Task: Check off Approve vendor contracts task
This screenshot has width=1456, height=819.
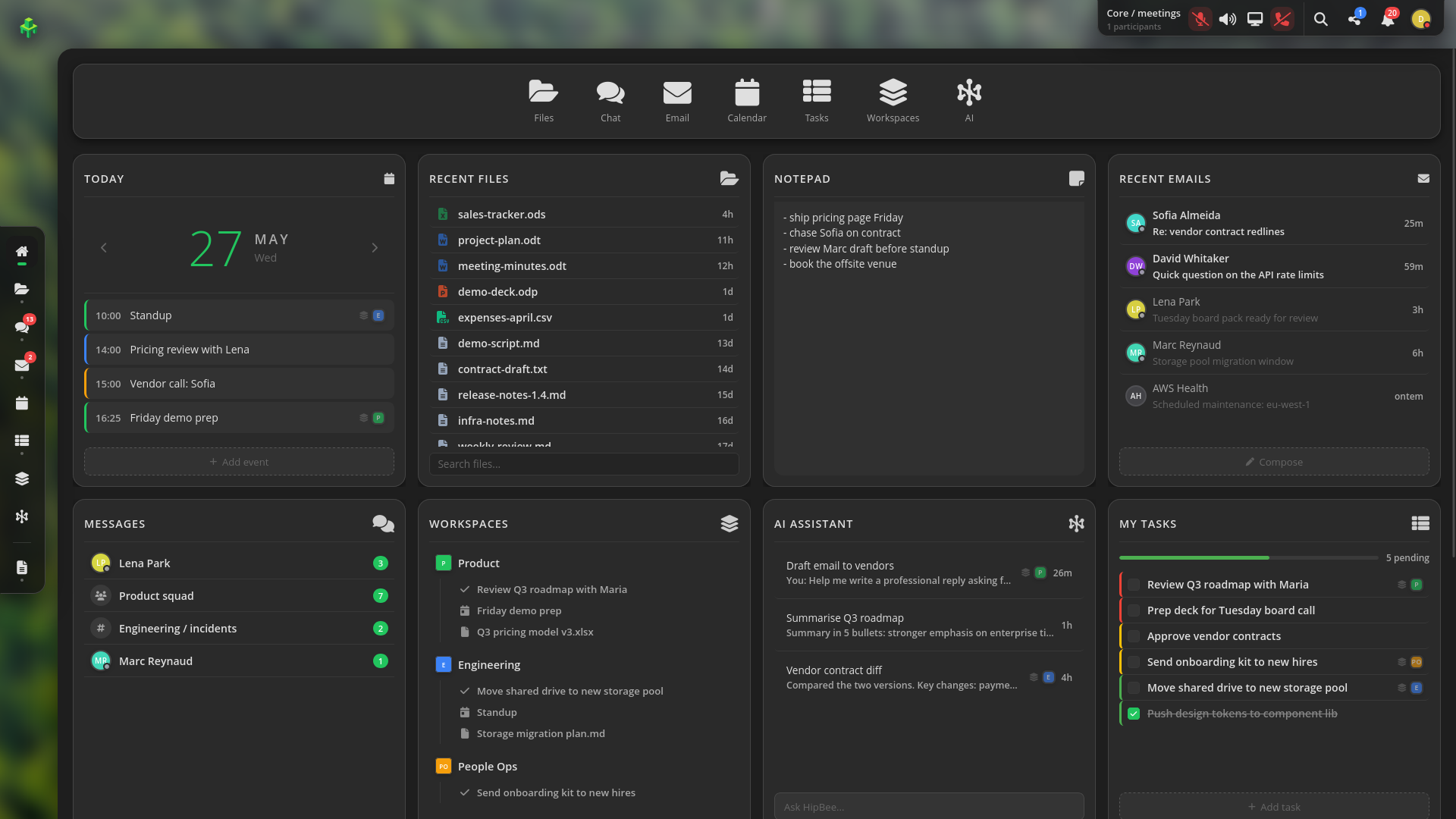Action: tap(1134, 636)
